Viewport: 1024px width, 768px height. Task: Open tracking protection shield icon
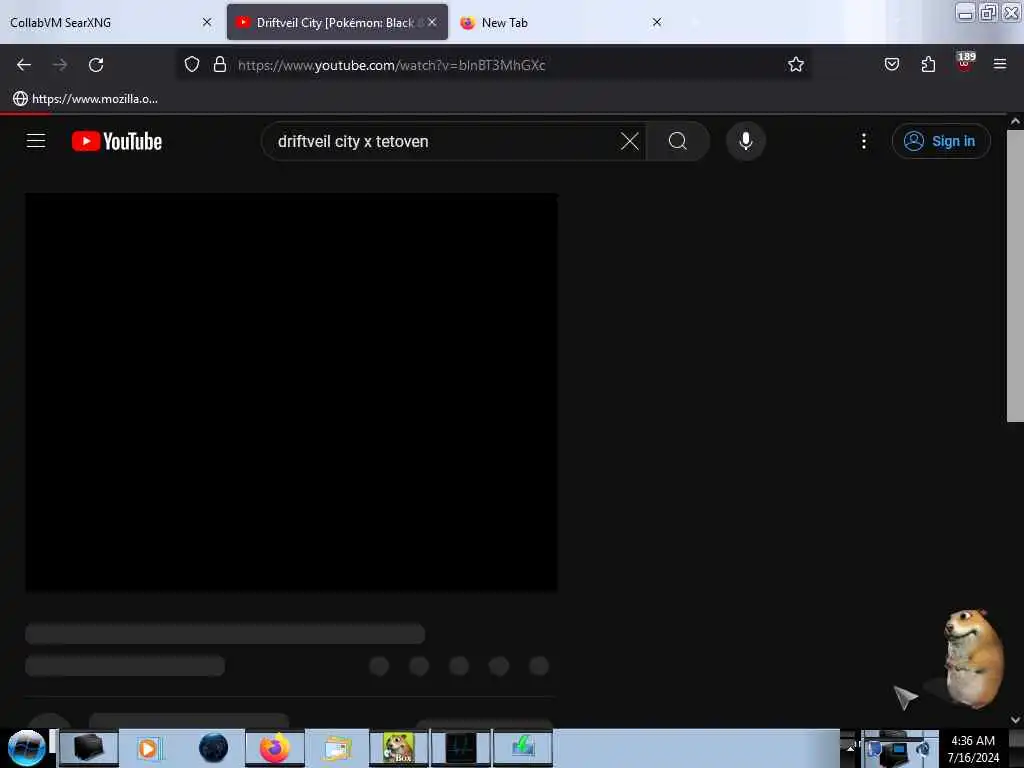click(191, 65)
